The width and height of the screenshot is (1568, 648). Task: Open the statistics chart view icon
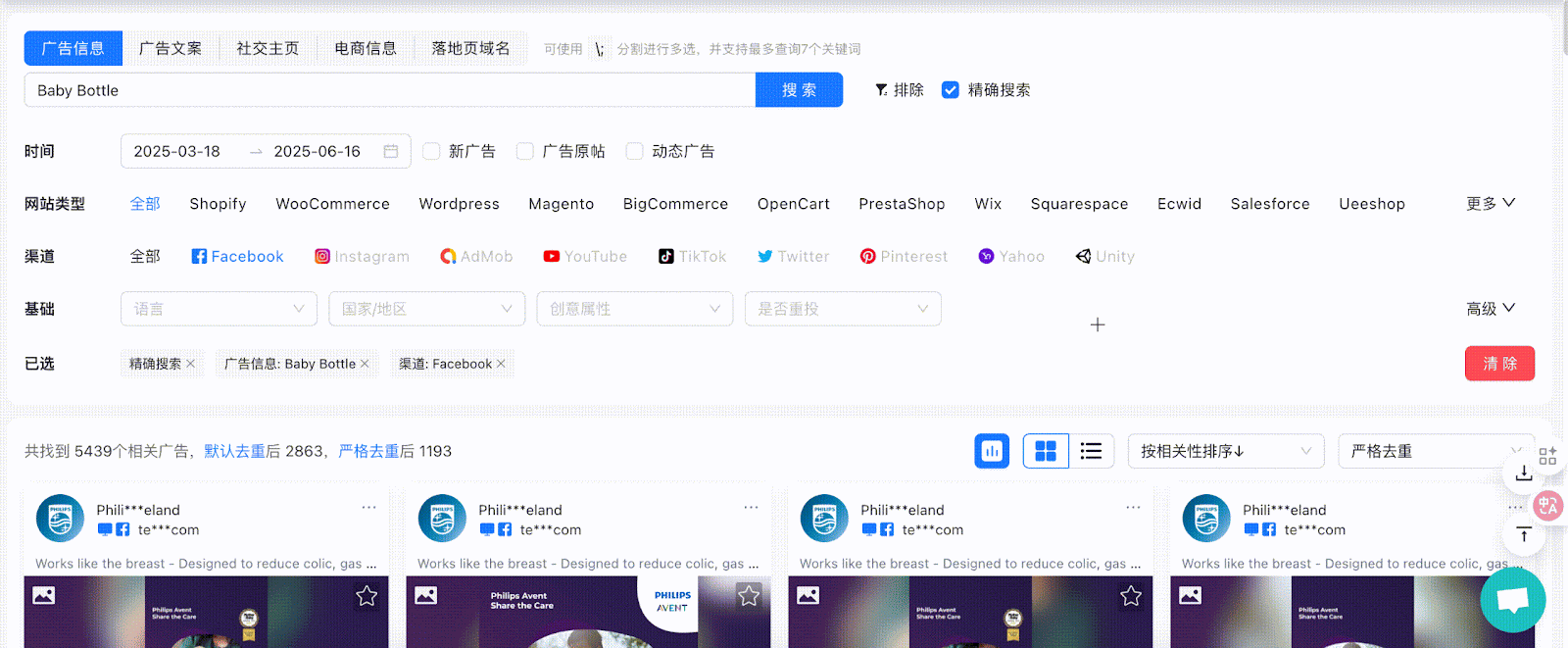click(x=992, y=451)
